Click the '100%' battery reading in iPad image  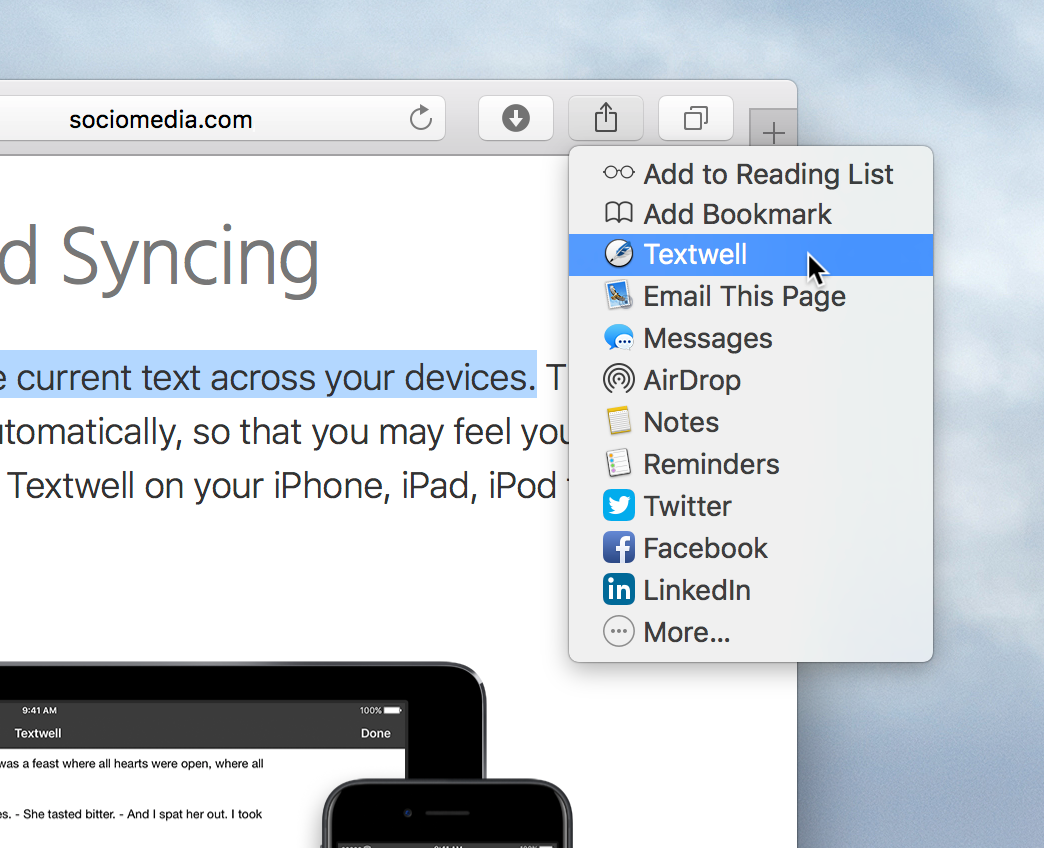(370, 710)
